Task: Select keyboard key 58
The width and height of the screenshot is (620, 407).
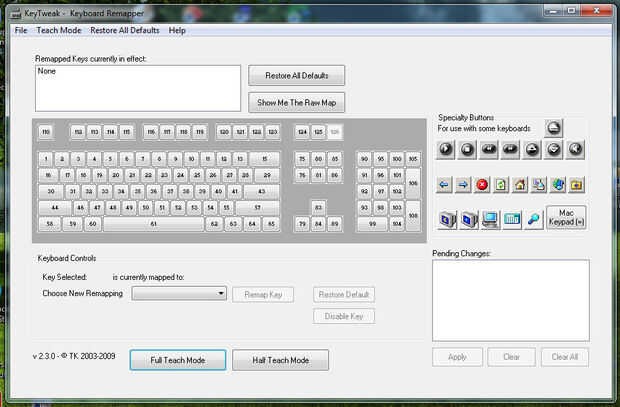Action: pos(50,224)
